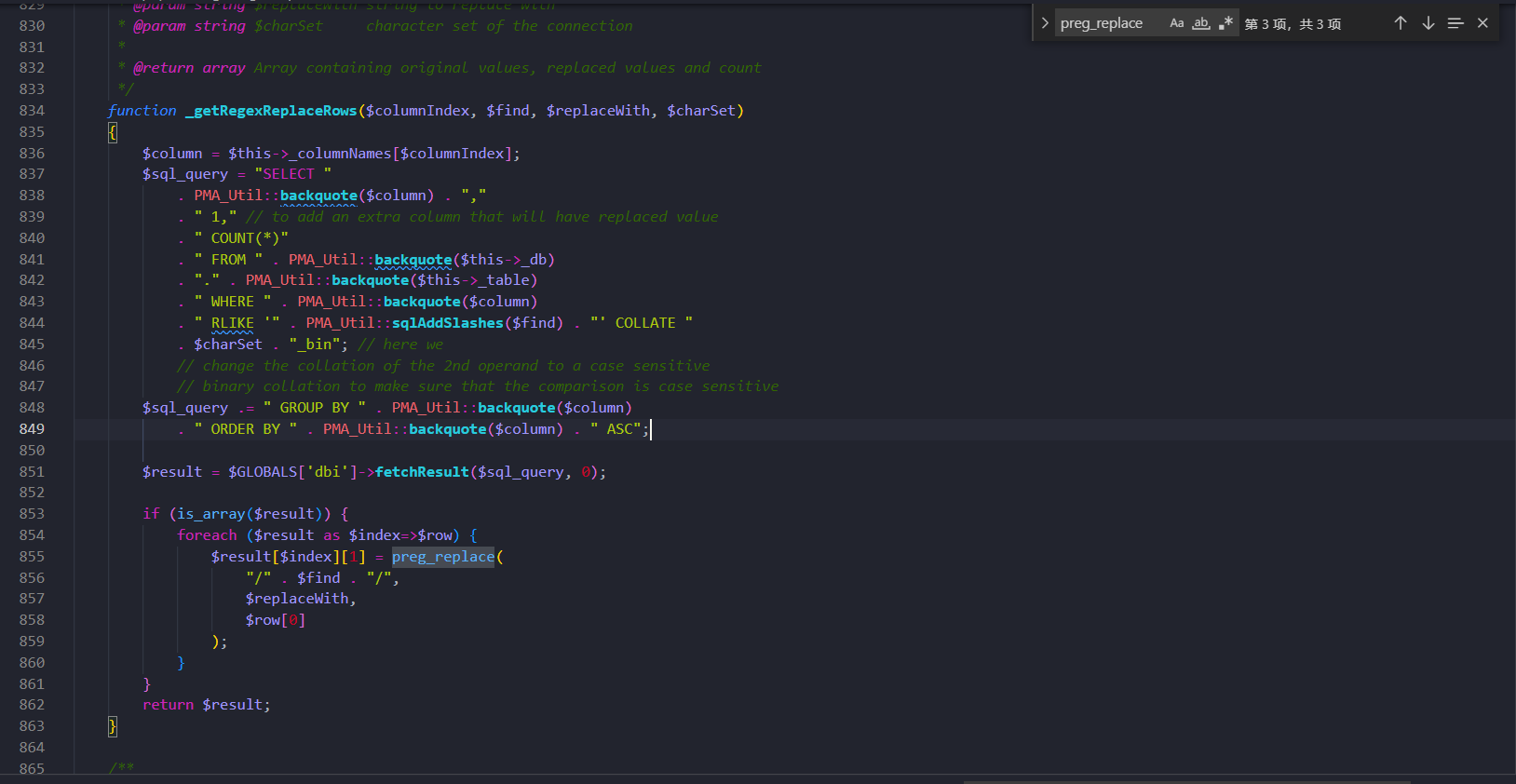1516x784 pixels.
Task: Click RLIKE keyword on line 844
Action: (232, 323)
